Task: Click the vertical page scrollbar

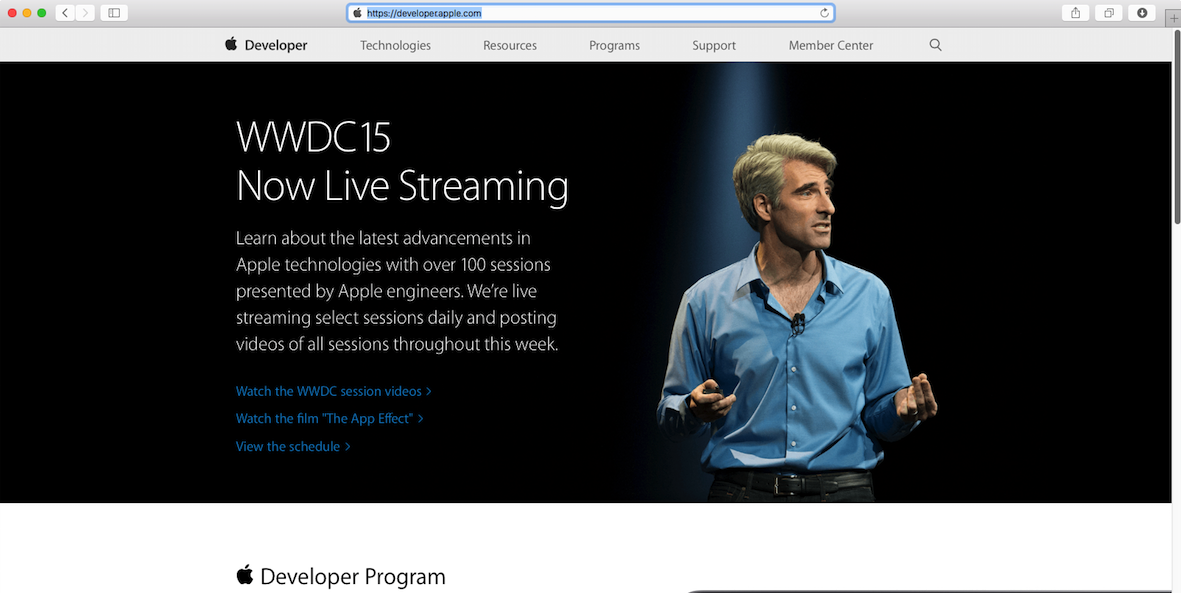Action: coord(1176,150)
